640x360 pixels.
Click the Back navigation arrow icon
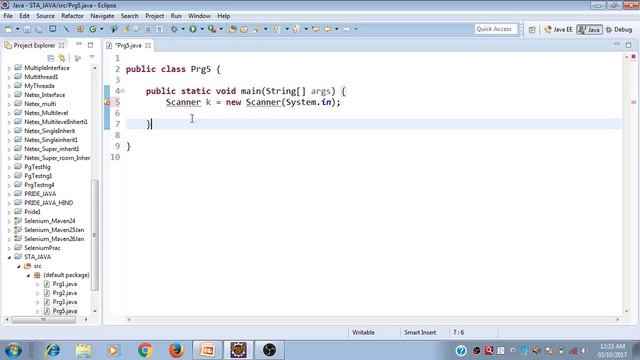click(328, 29)
